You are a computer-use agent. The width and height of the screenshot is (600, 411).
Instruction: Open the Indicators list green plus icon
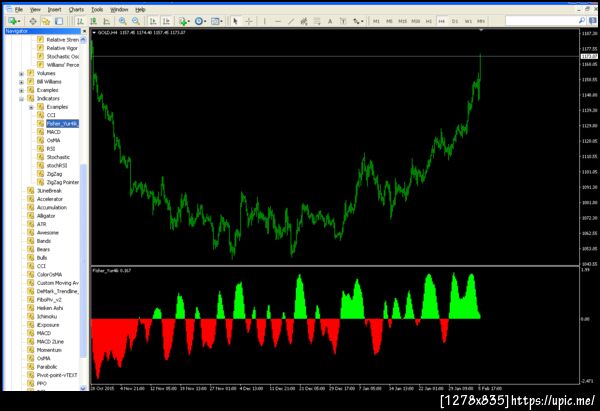click(183, 21)
